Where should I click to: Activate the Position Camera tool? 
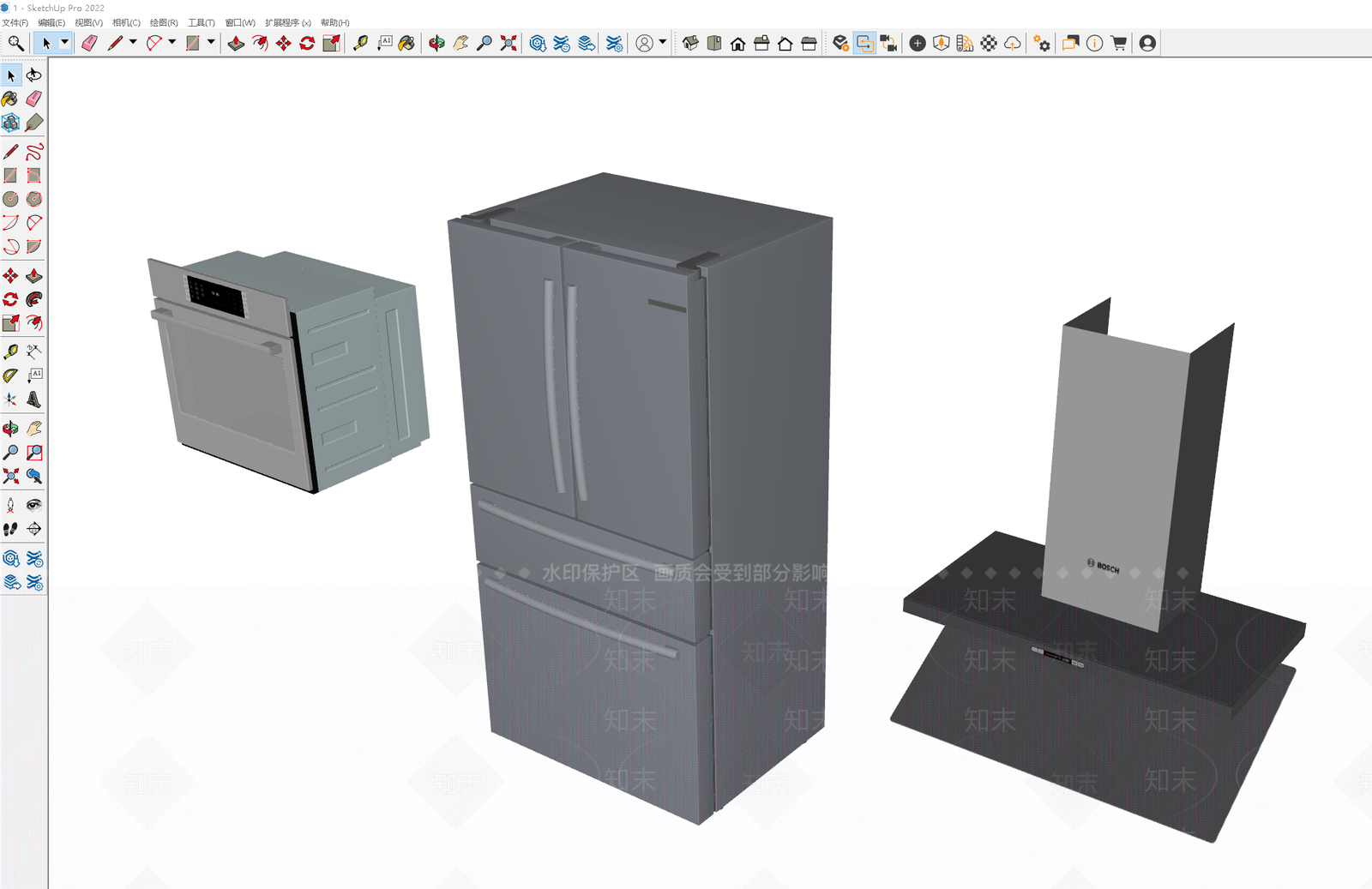[10, 504]
